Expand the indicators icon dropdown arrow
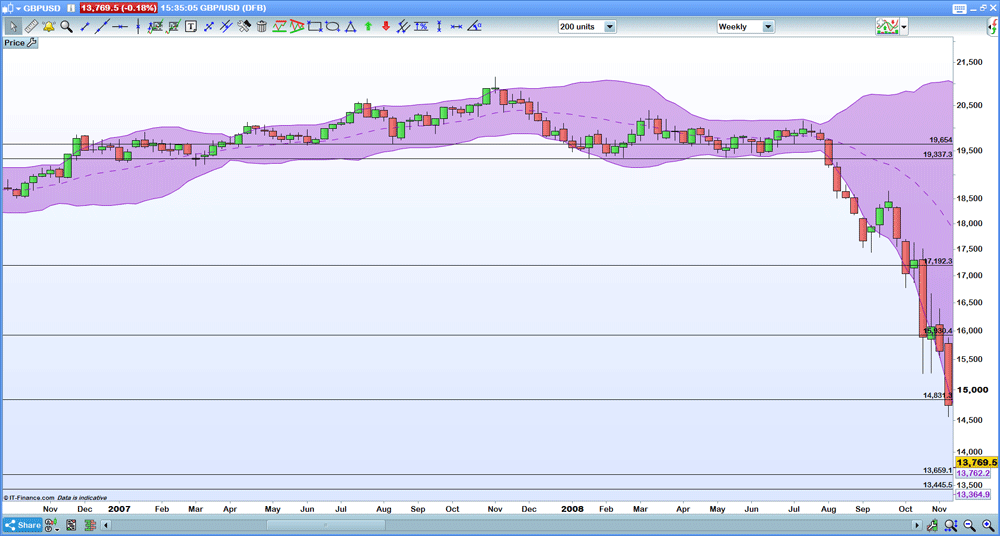The width and height of the screenshot is (1000, 536). [x=904, y=27]
